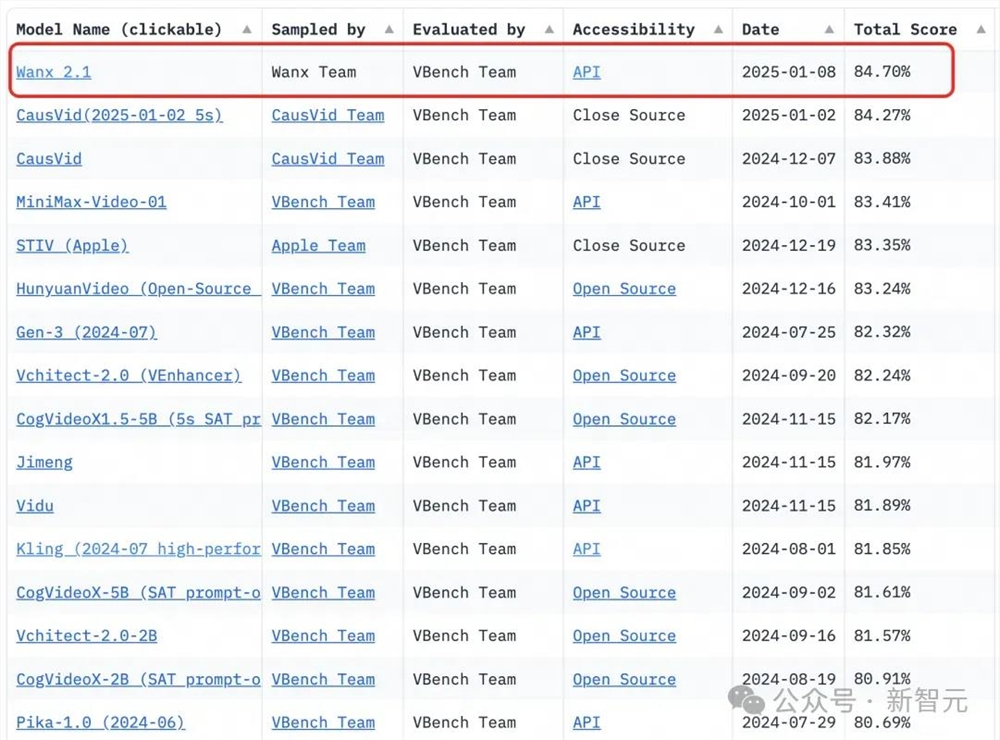The height and width of the screenshot is (740, 1000).
Task: Open the Vidu model page
Action: click(x=35, y=506)
